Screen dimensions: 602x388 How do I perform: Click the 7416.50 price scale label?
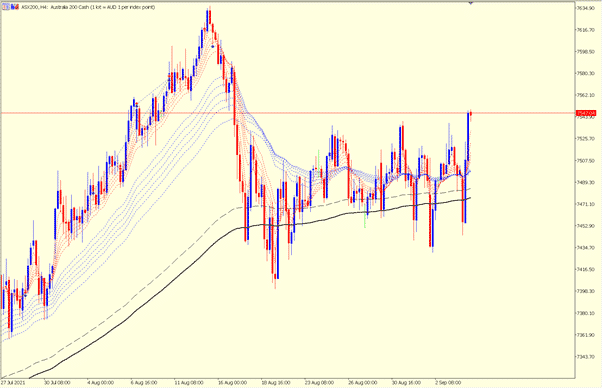[x=586, y=269]
